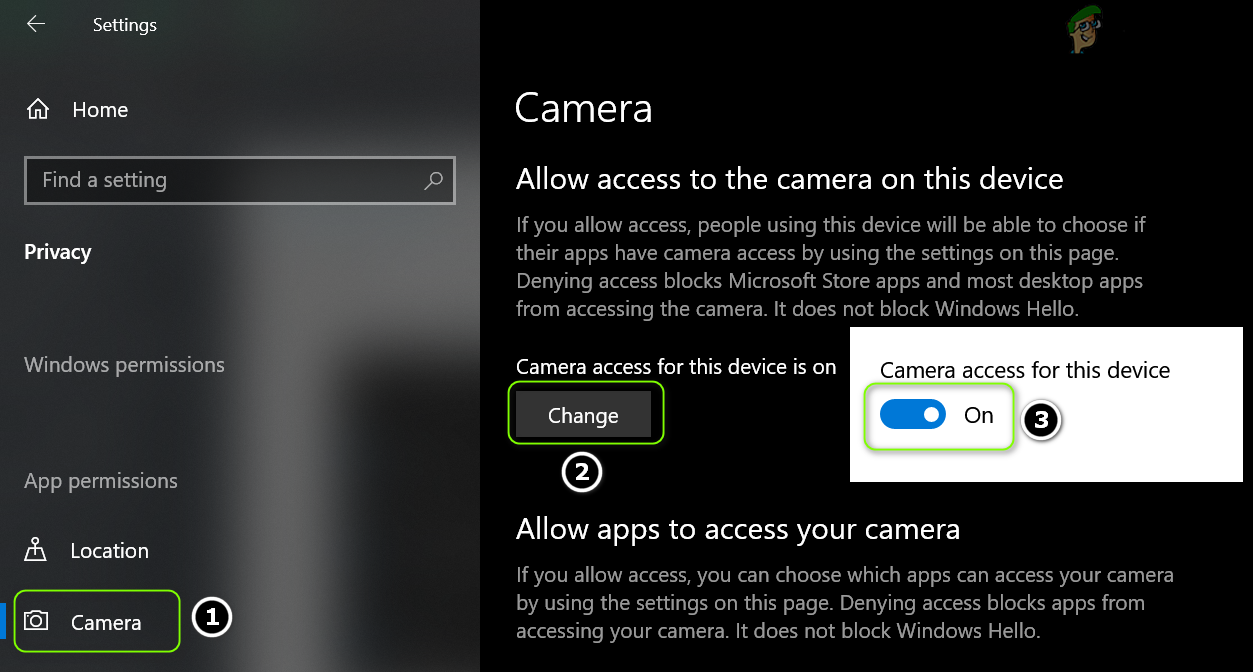The width and height of the screenshot is (1253, 672).
Task: Click the Location pin icon in the sidebar
Action: [x=36, y=550]
